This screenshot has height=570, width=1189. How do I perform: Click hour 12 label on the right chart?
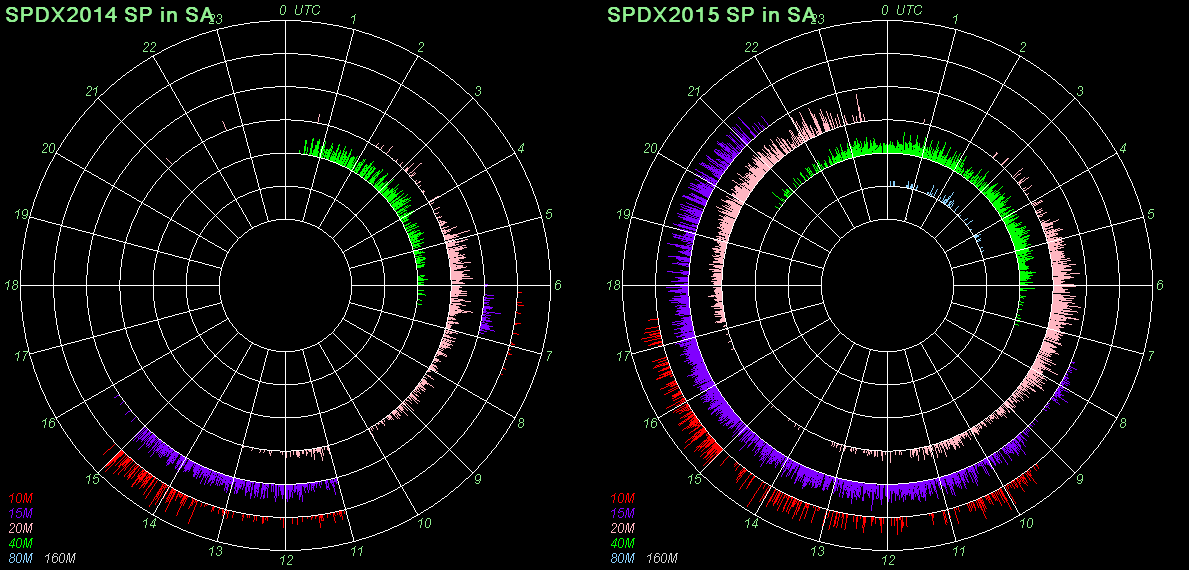coord(887,560)
